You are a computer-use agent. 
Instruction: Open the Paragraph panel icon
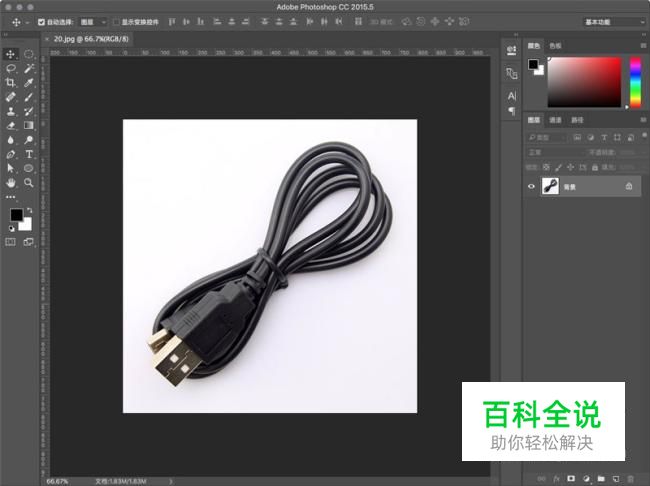[512, 111]
